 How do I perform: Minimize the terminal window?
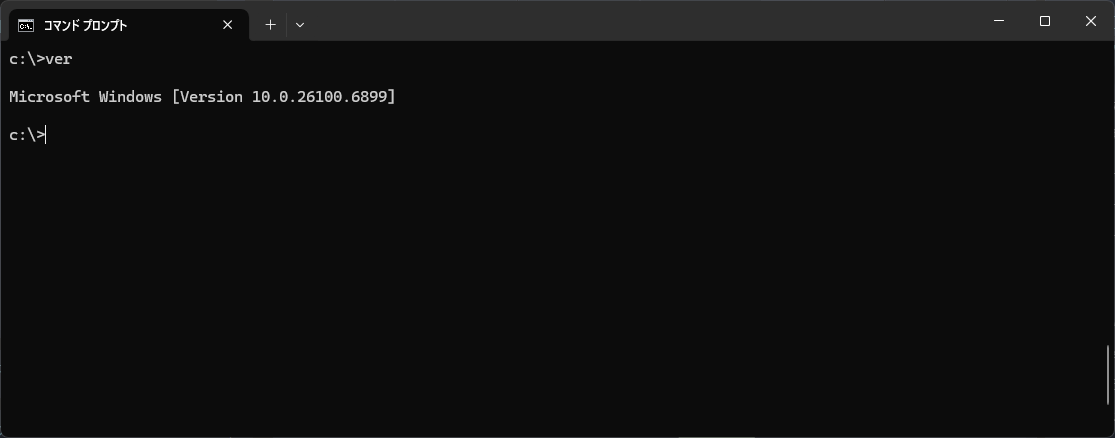(999, 21)
